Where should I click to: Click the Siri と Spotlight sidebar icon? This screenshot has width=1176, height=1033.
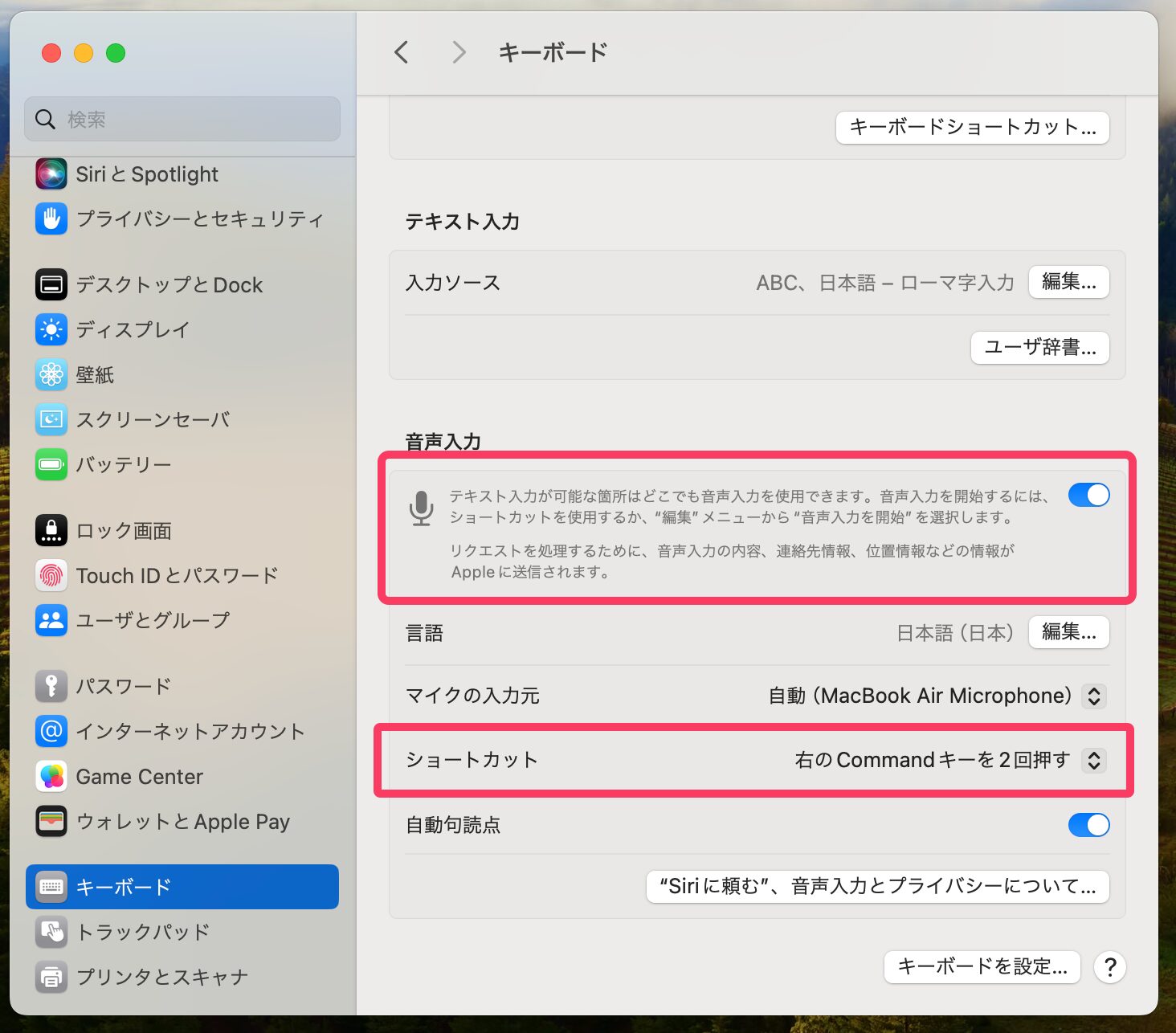pos(51,174)
